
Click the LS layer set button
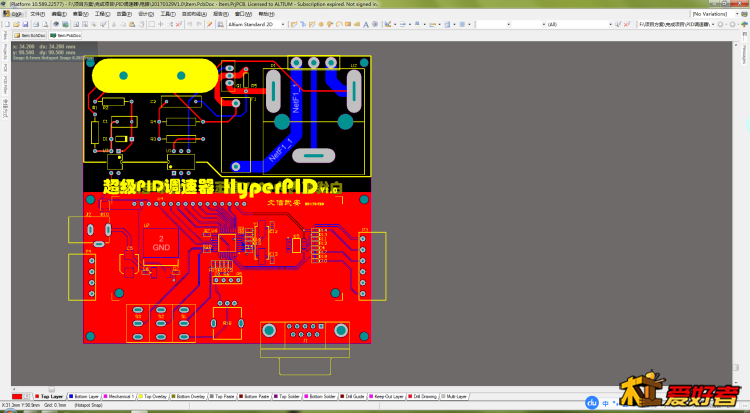pos(27,397)
